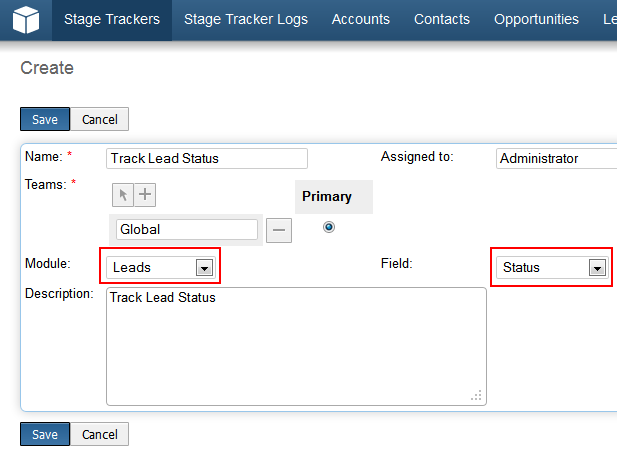Click the bottom Cancel button
This screenshot has height=455, width=617.
[100, 435]
